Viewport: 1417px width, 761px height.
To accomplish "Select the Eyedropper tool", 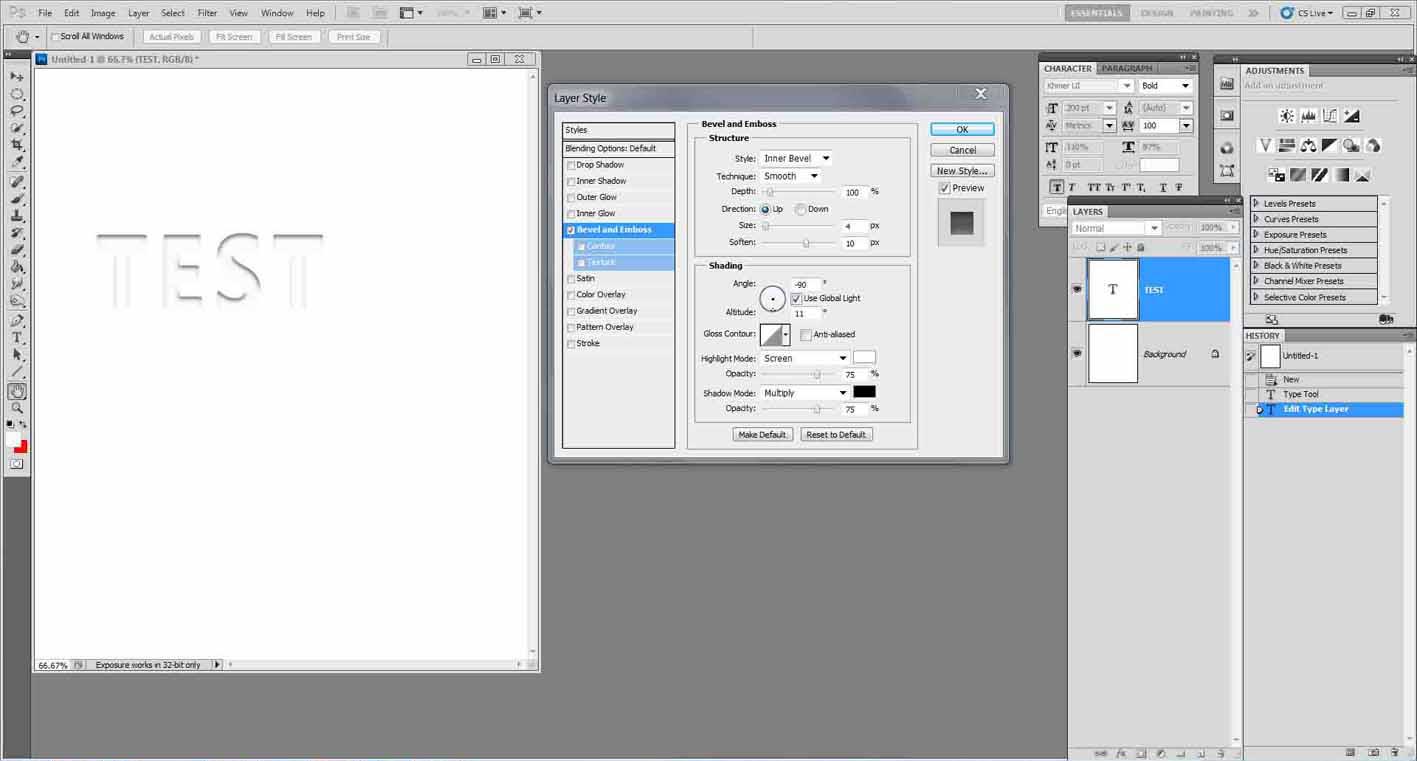I will pyautogui.click(x=17, y=162).
